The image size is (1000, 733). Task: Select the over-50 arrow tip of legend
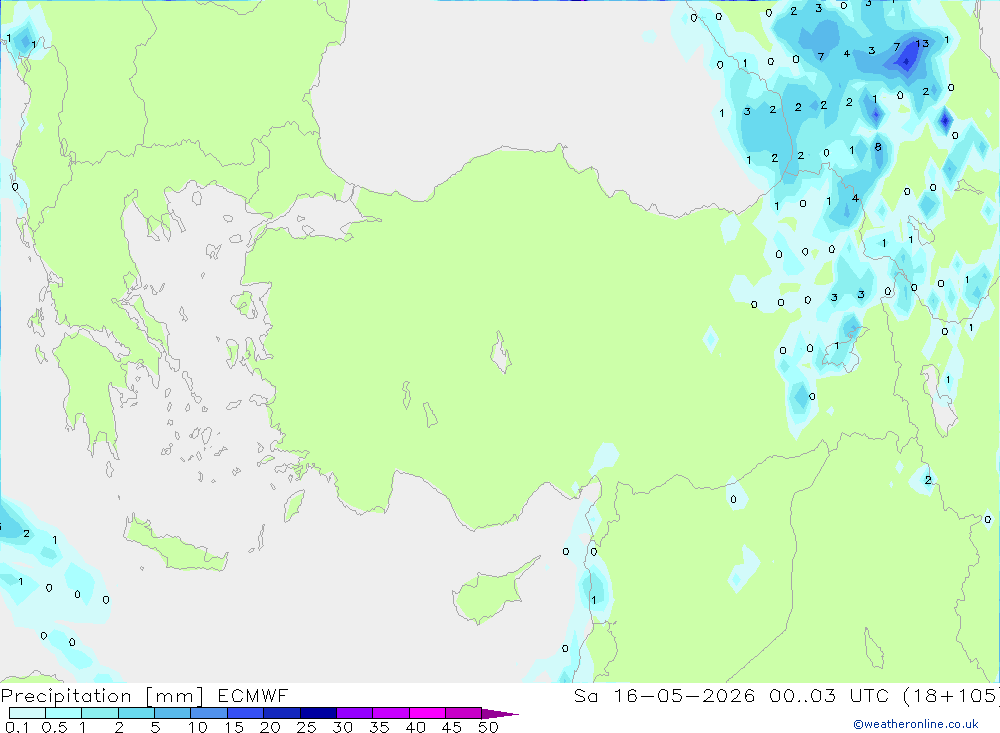pos(499,714)
